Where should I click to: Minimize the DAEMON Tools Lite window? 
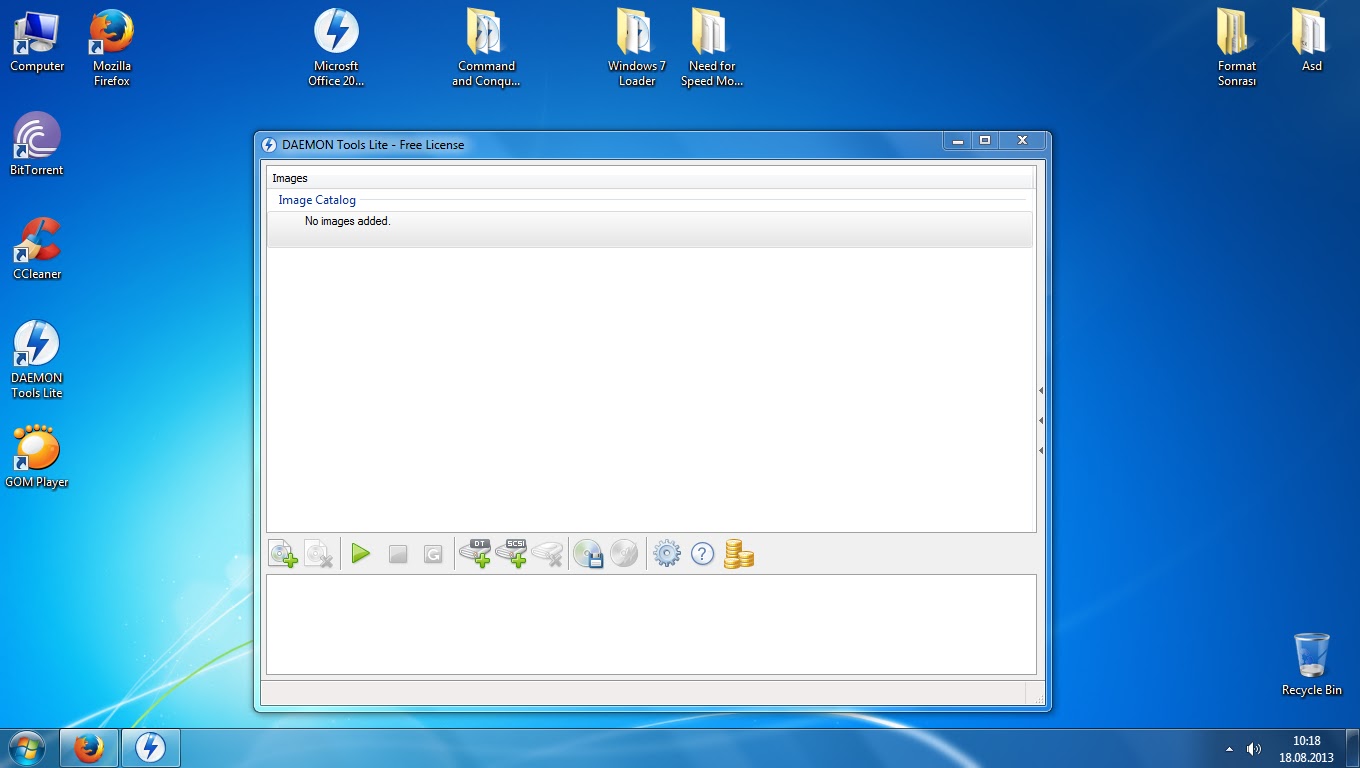(957, 141)
